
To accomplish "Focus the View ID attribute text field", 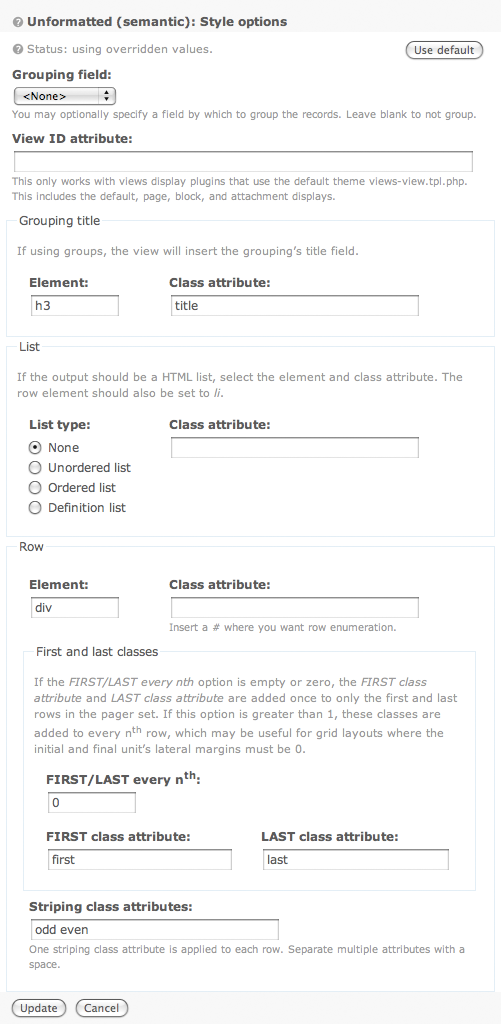I will point(243,161).
